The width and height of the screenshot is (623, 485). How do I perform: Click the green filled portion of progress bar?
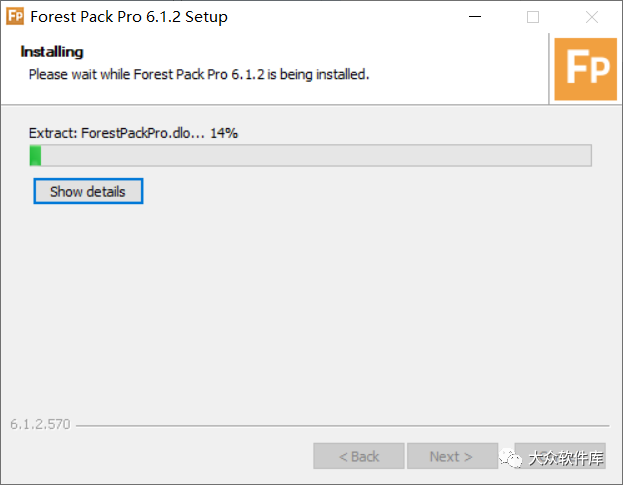(x=35, y=155)
